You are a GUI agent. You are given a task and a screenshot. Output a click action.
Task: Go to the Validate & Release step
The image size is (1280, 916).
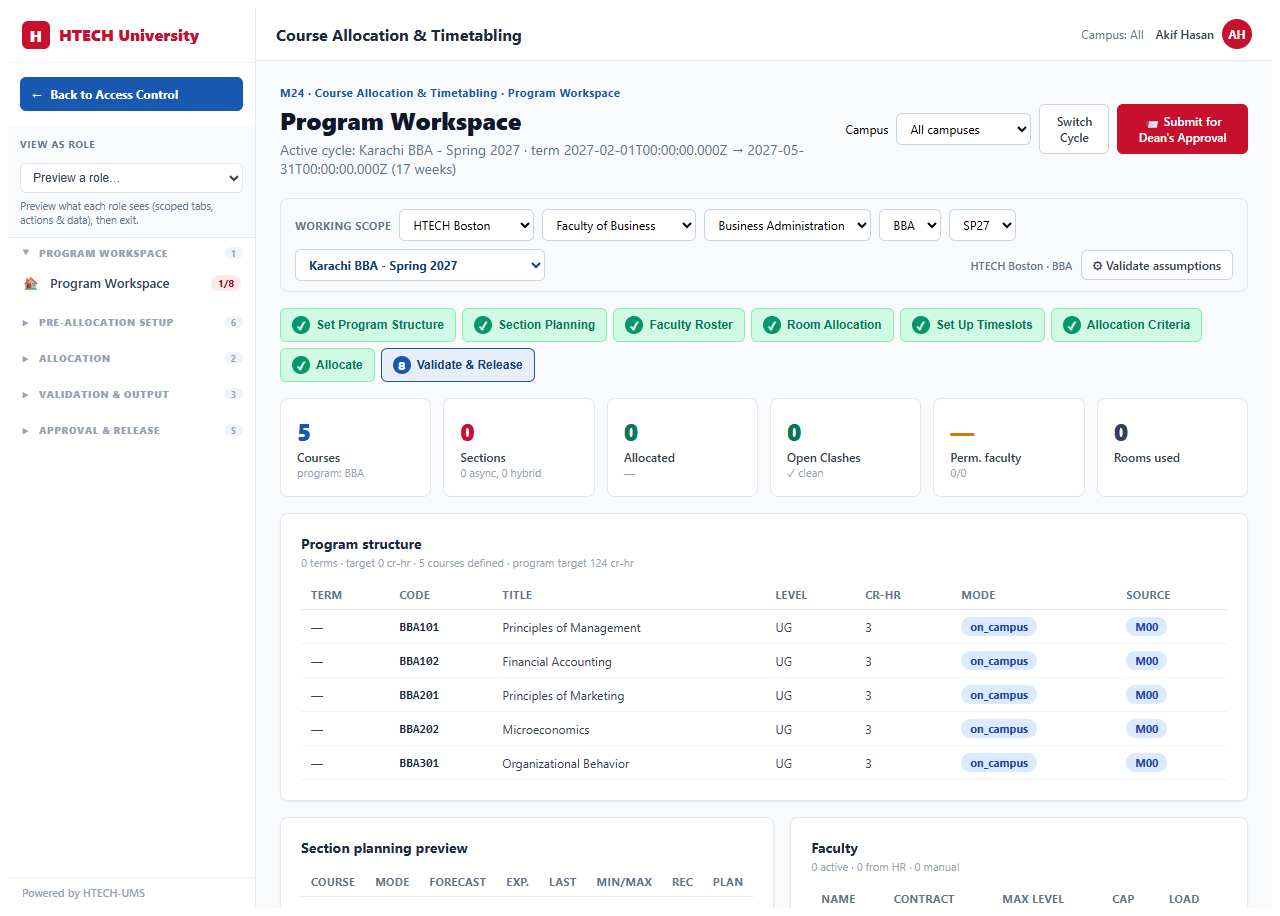pos(458,365)
